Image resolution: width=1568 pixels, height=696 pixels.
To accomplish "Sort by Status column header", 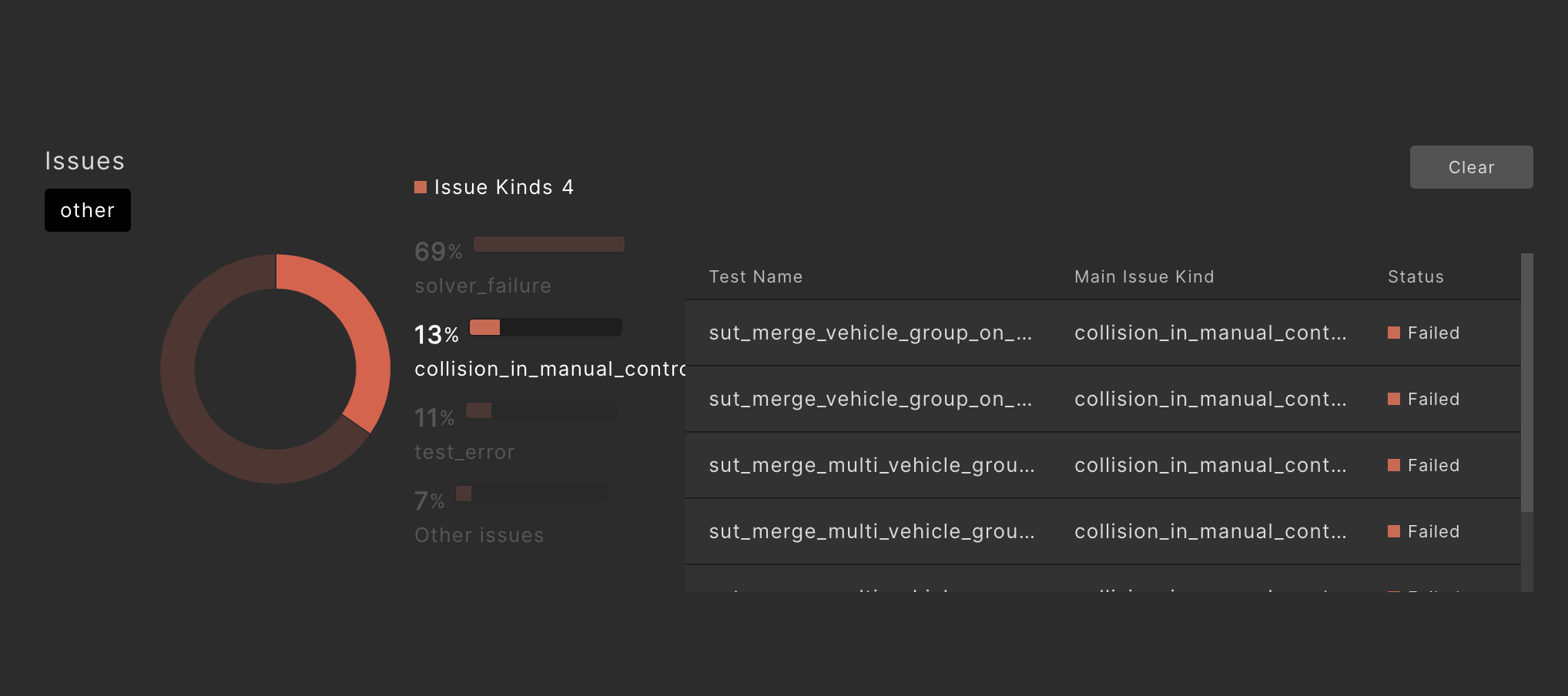I will (x=1416, y=276).
